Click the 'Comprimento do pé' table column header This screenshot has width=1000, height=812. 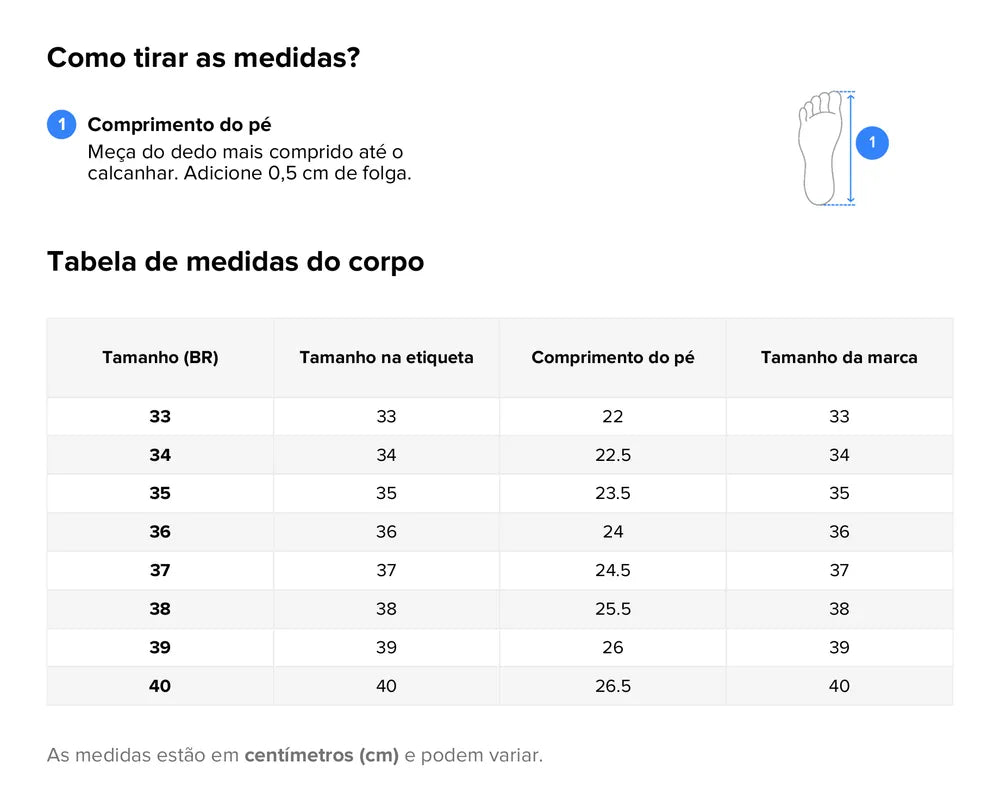point(613,357)
